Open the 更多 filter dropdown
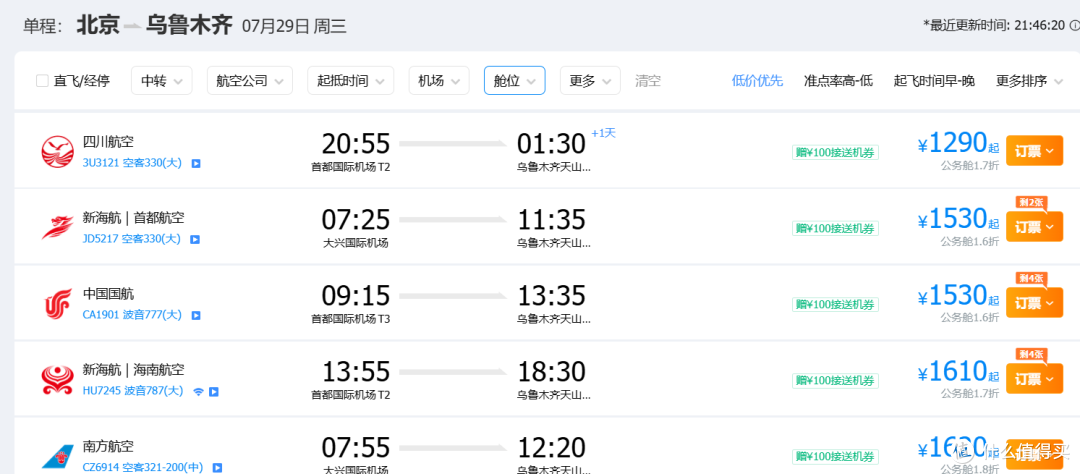Screen dimensions: 1080x474 pos(590,81)
